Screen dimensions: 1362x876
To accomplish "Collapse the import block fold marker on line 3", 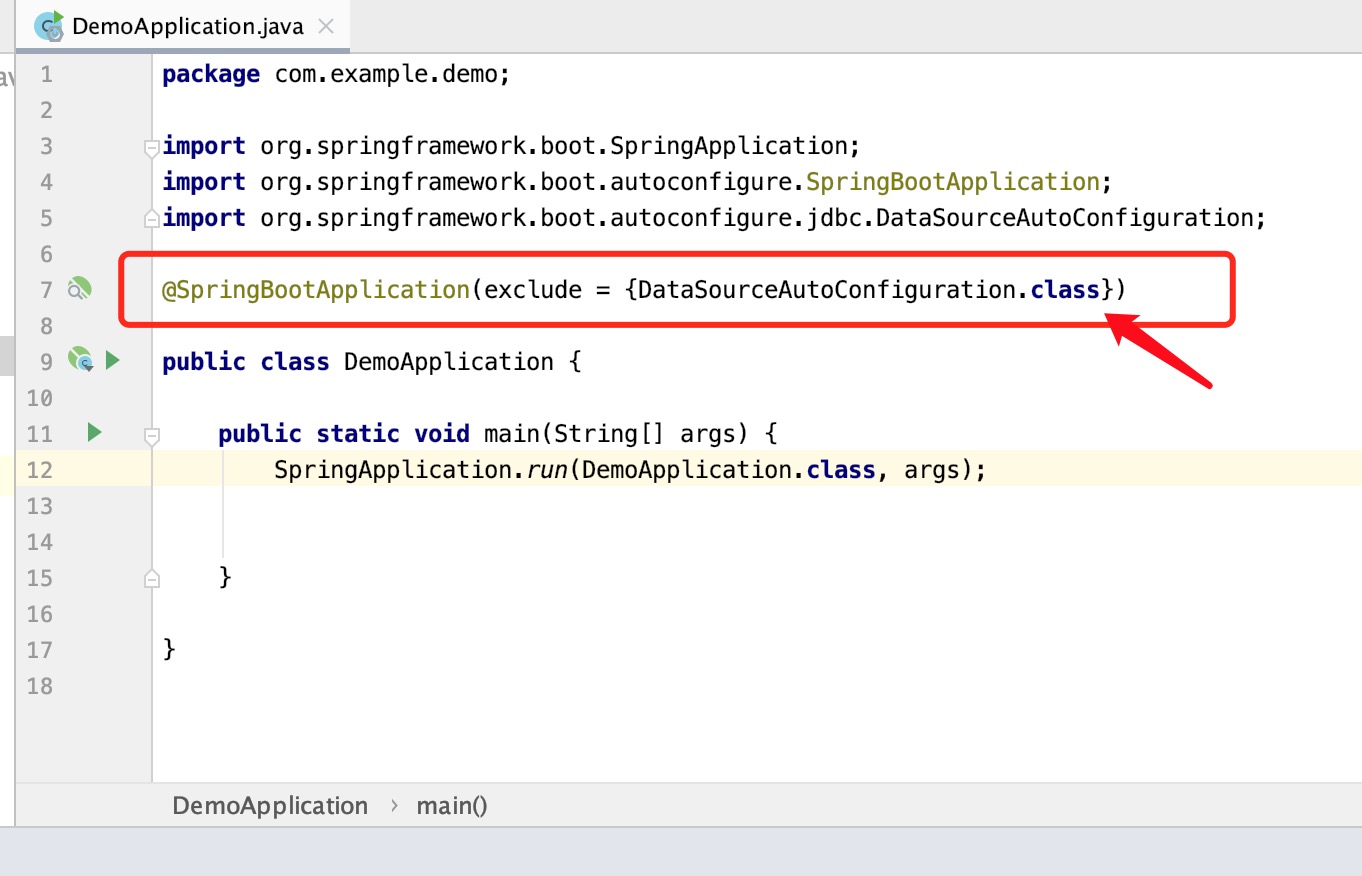I will point(152,148).
